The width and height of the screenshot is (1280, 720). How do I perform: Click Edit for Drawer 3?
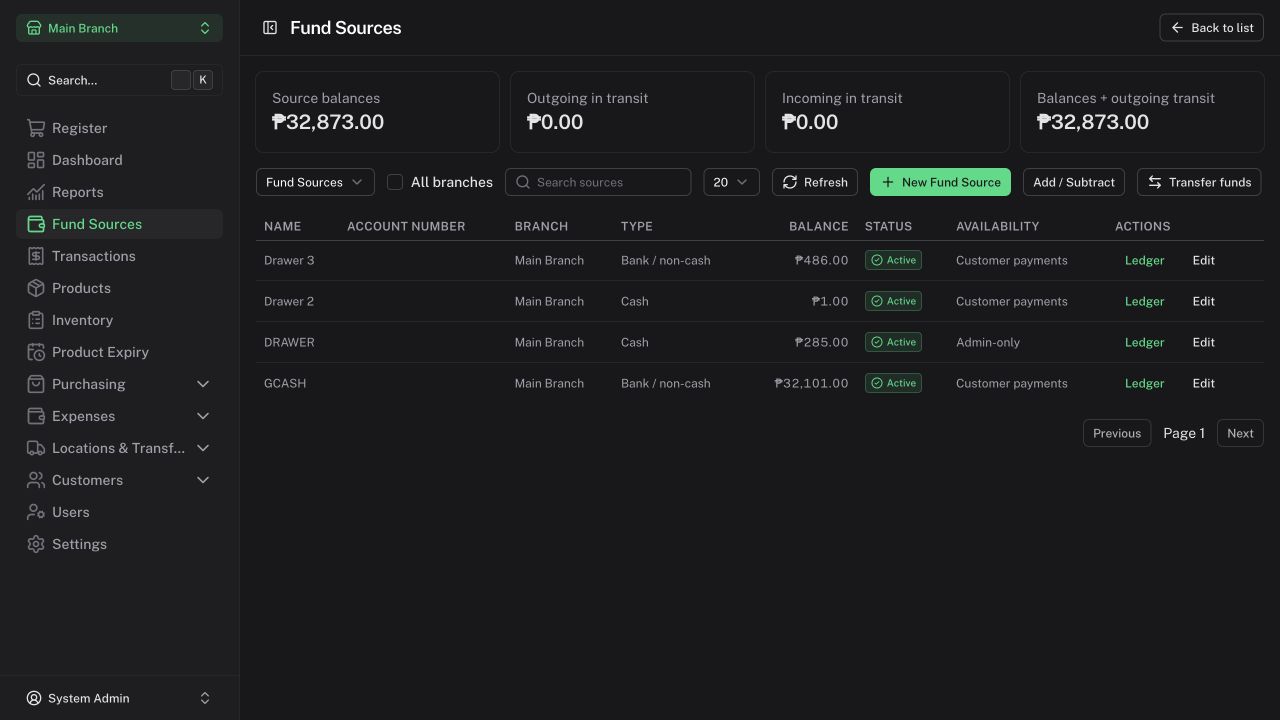coord(1203,260)
